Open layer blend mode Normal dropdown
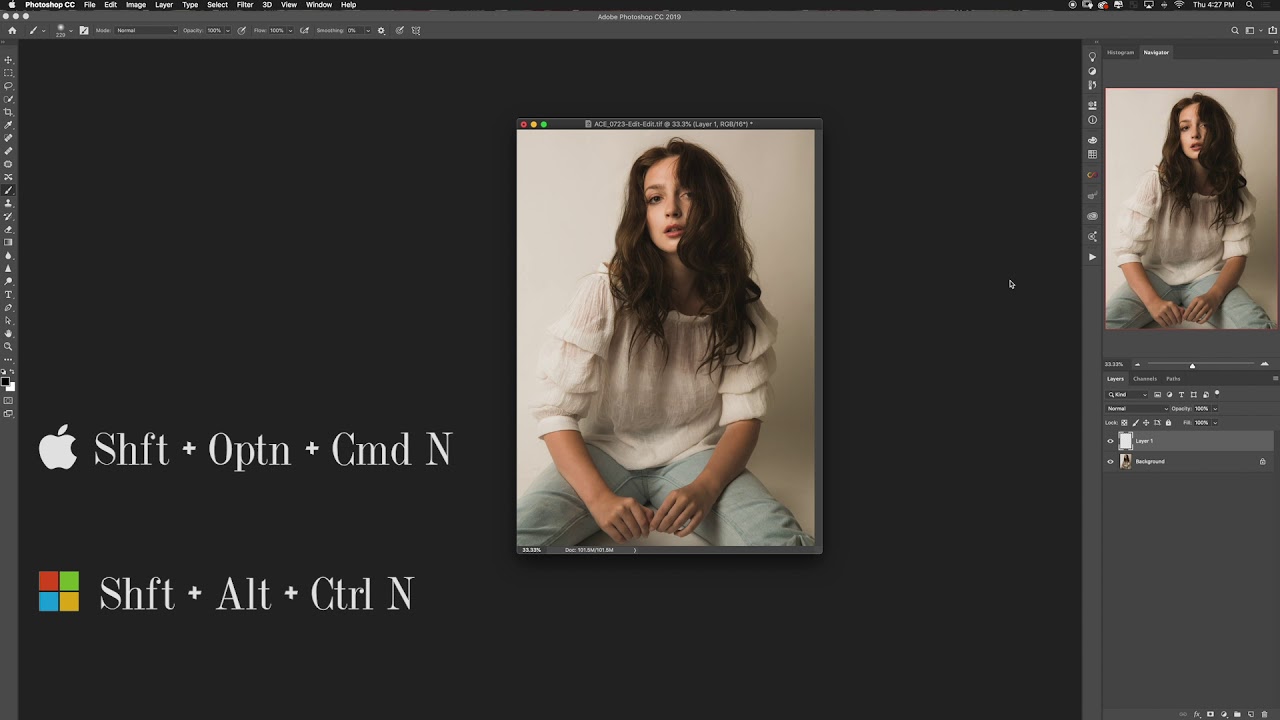This screenshot has width=1280, height=720. click(1137, 409)
